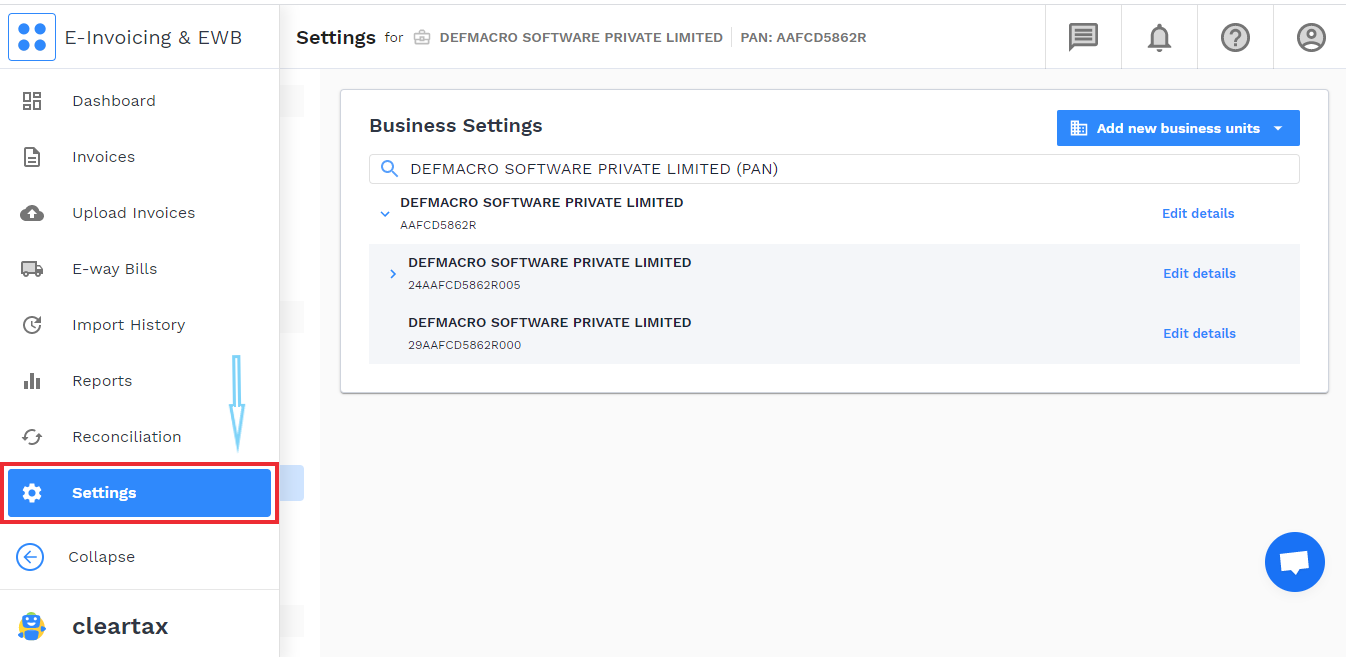
Task: Click the chat messages icon in header
Action: coord(1083,37)
